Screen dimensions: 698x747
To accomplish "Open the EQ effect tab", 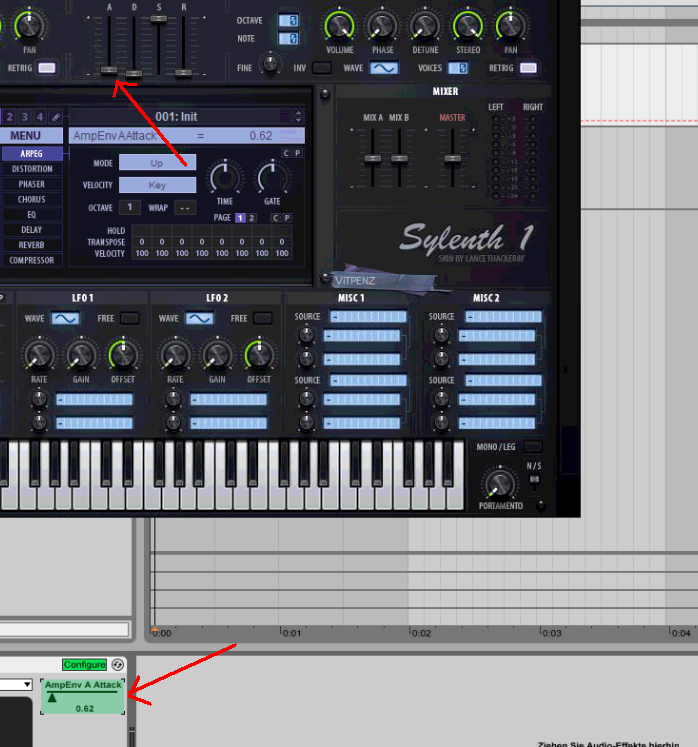I will [31, 214].
